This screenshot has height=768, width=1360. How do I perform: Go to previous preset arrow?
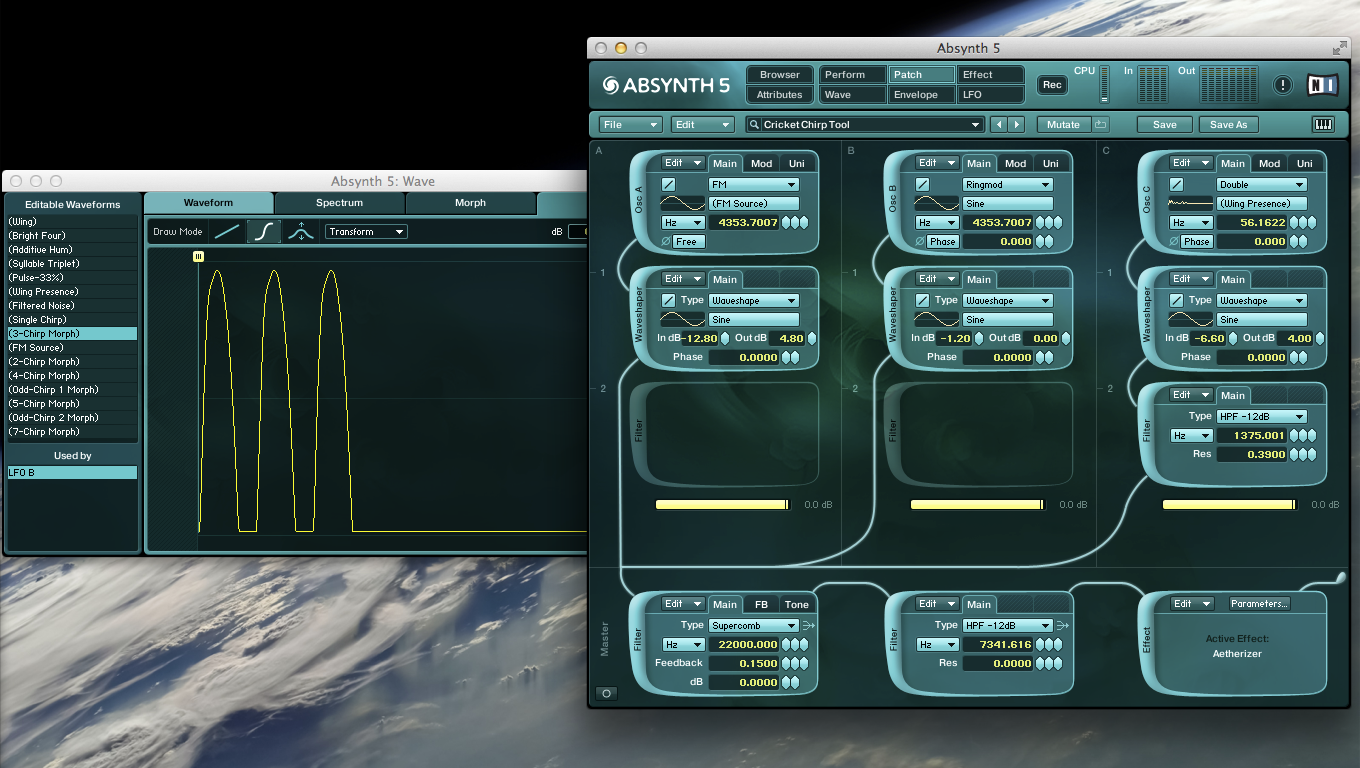click(x=998, y=125)
